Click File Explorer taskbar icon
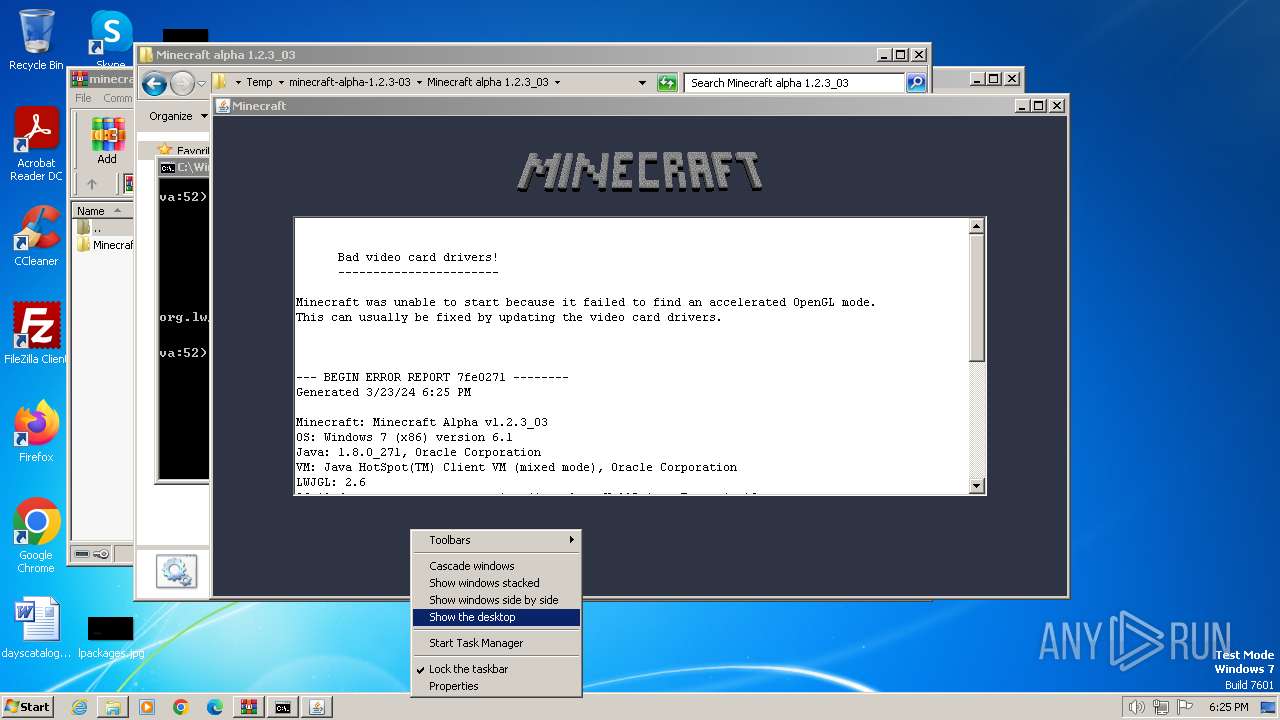1280x720 pixels. (113, 707)
